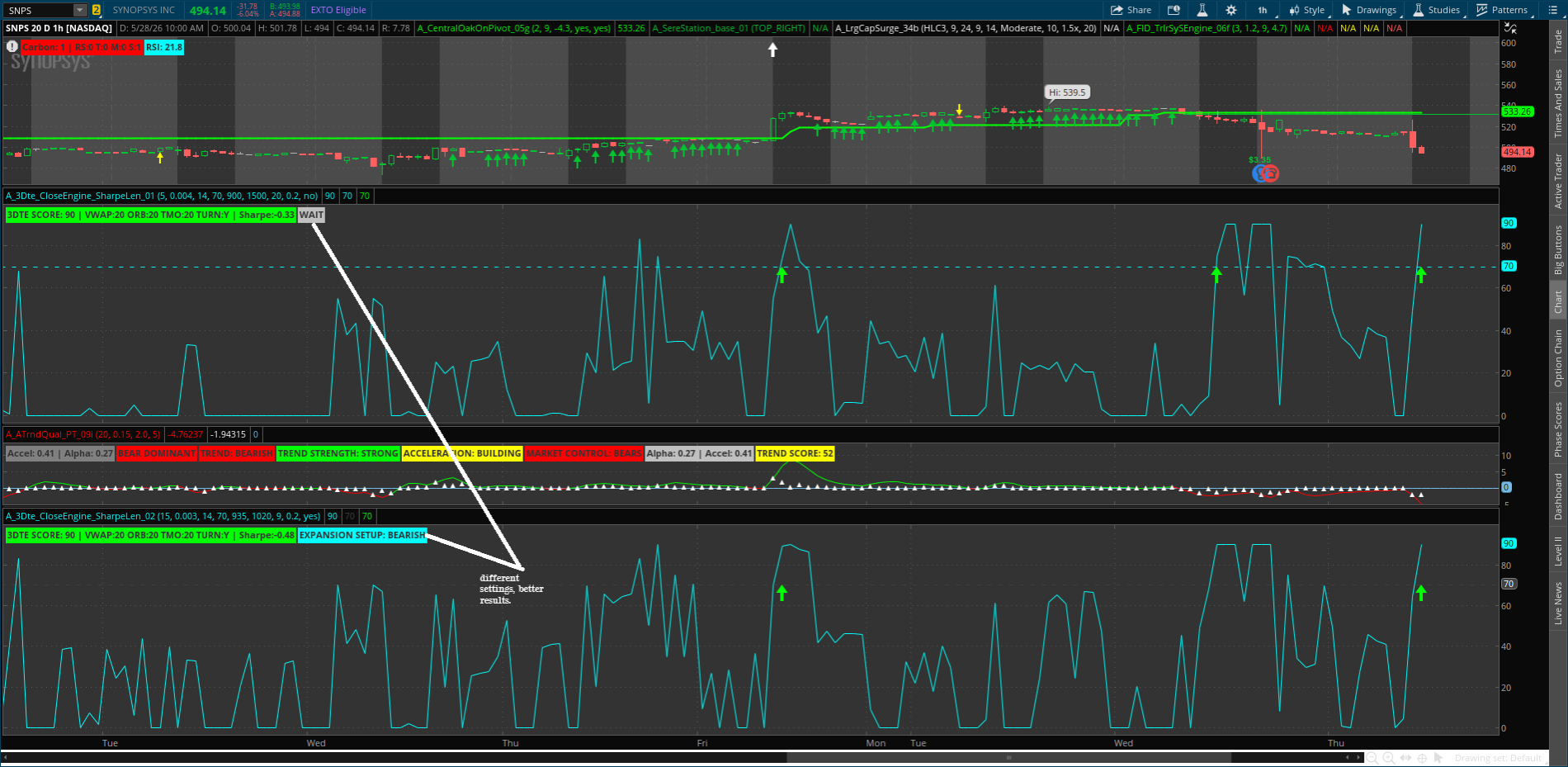Open the Drawings menu
Image resolution: width=1568 pixels, height=767 pixels.
tap(1370, 10)
